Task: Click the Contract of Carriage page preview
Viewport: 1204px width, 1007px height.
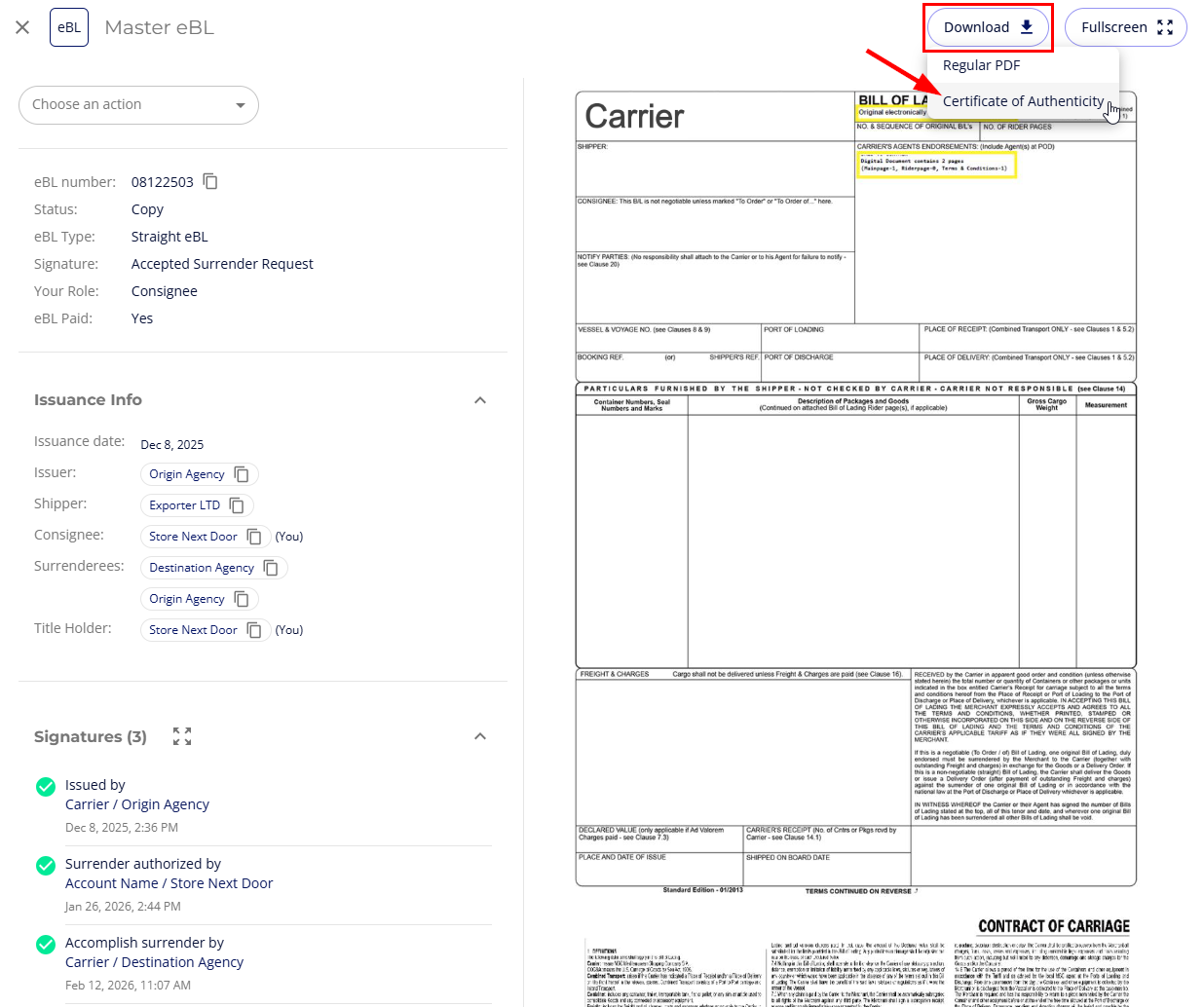Action: point(856,960)
